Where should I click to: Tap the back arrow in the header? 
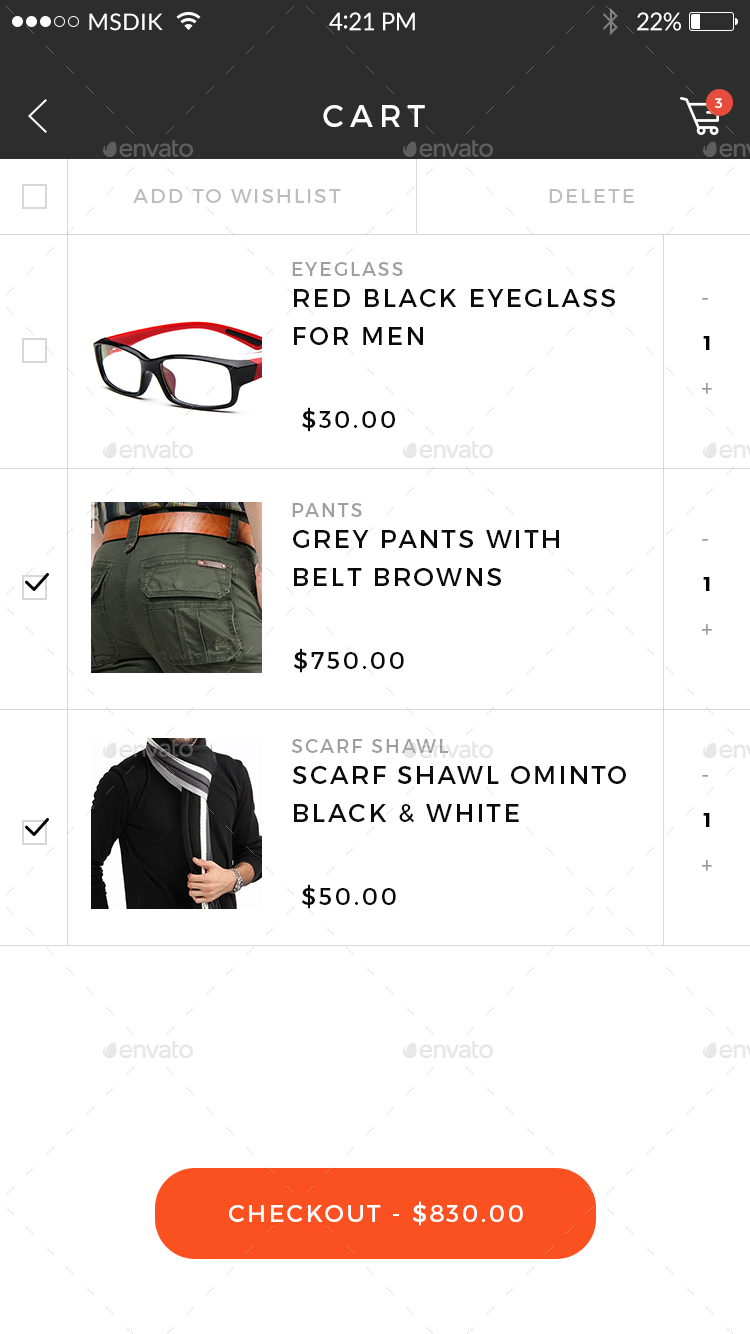38,116
